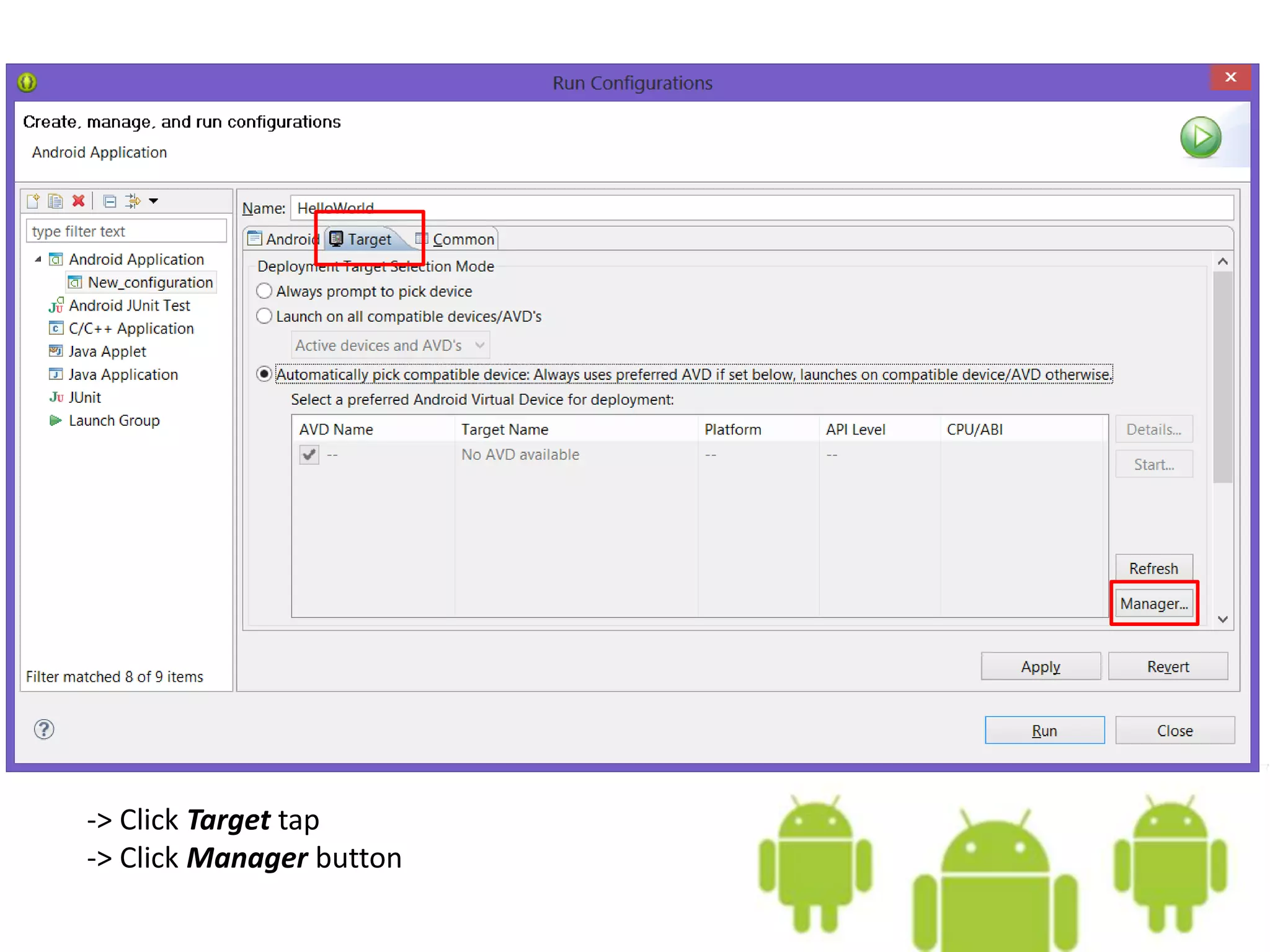Click the green Run icon in header

[1201, 138]
